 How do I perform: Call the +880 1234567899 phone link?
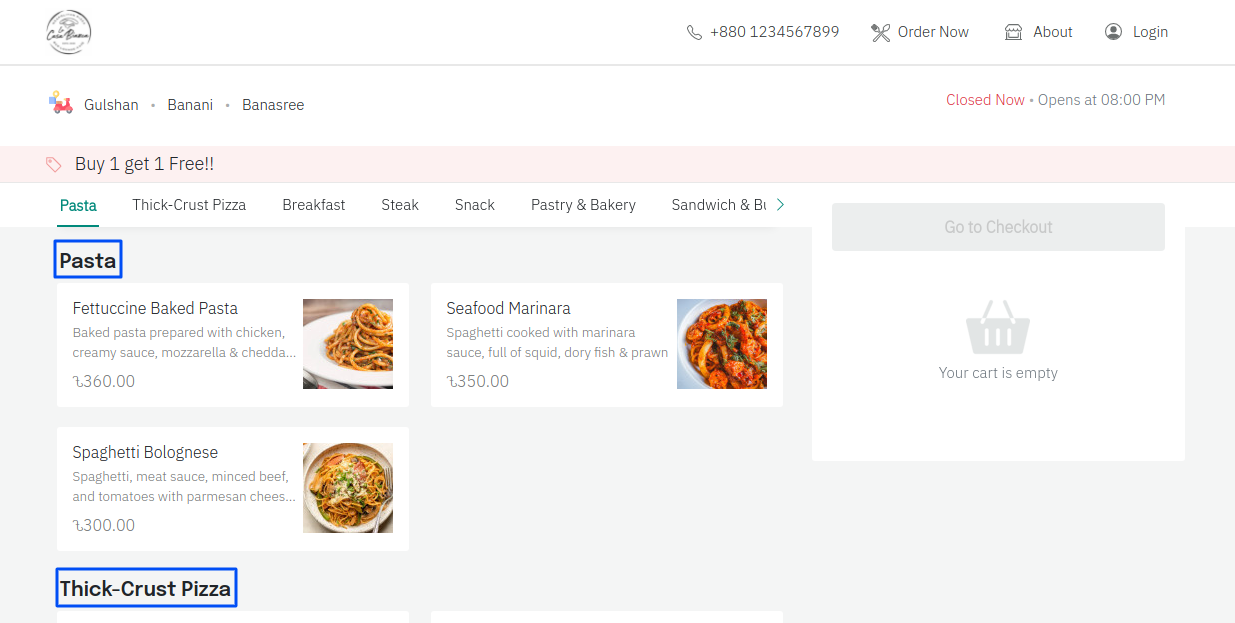coord(774,32)
